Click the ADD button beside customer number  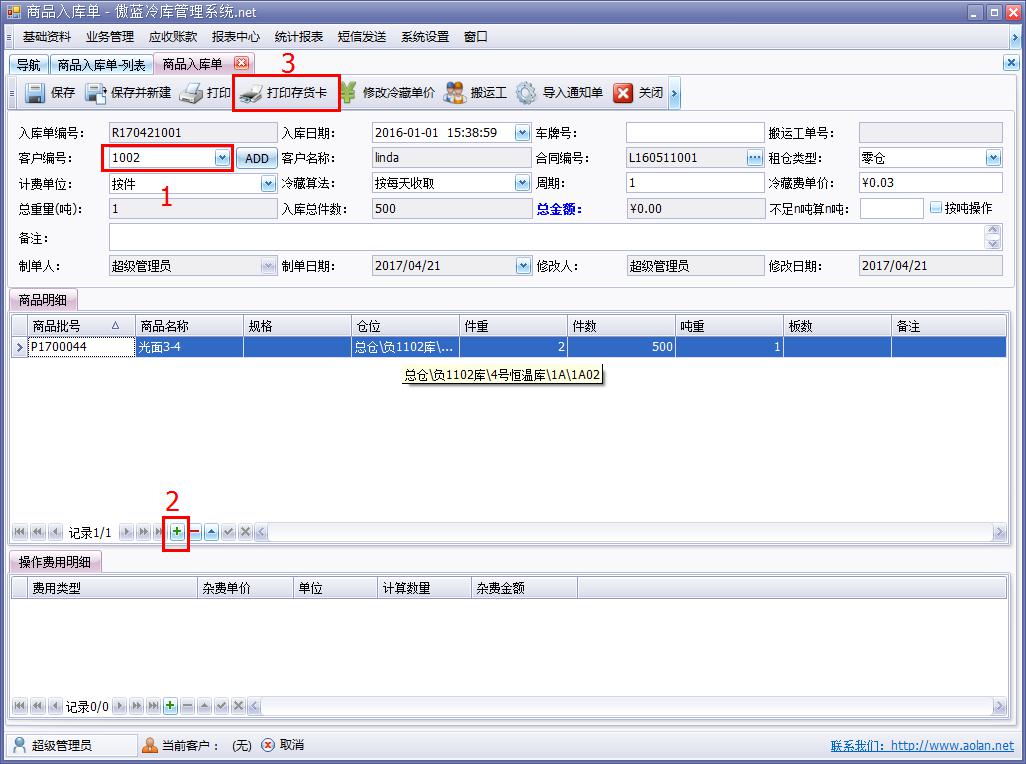coord(257,158)
